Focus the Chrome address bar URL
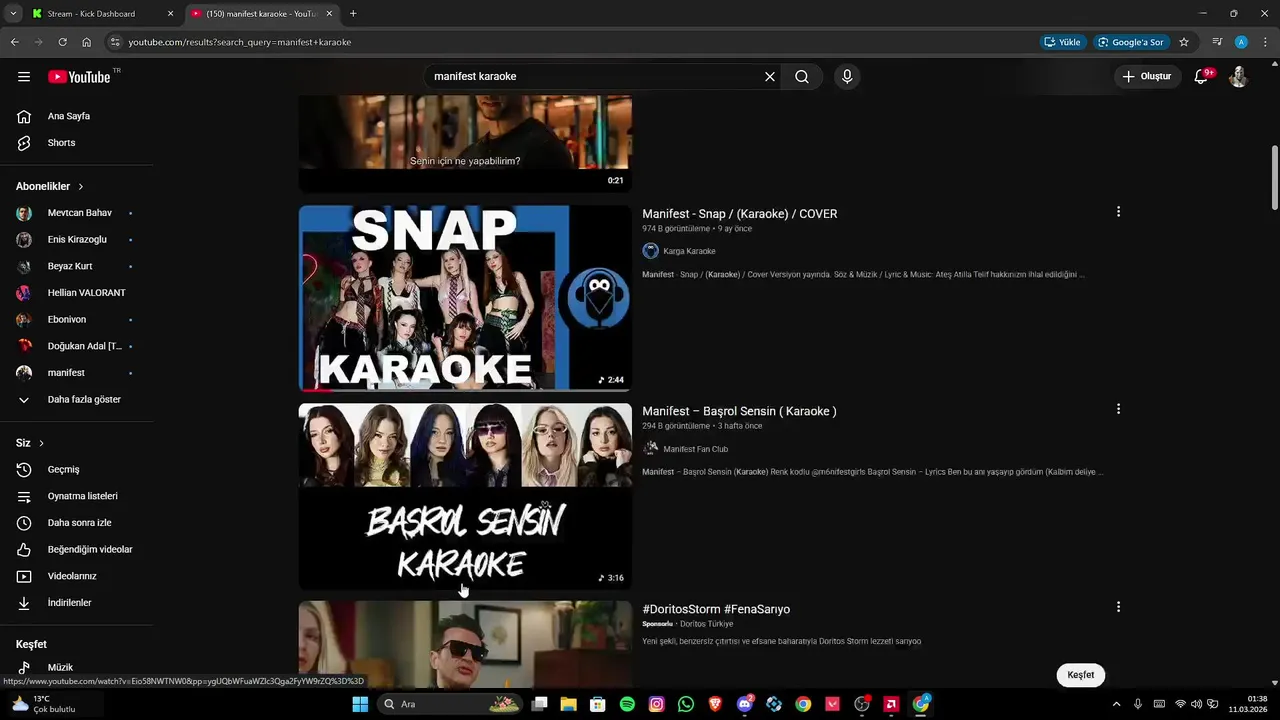 [x=240, y=42]
